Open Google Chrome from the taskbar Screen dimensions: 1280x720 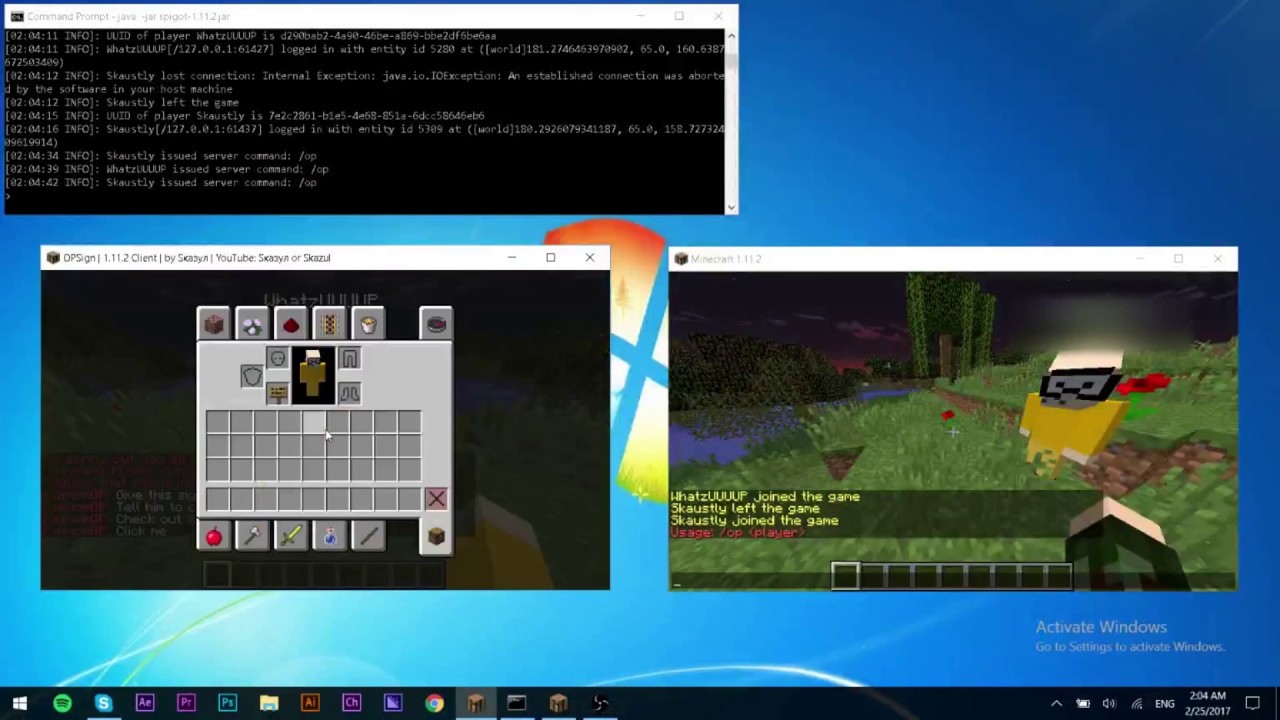[x=434, y=703]
